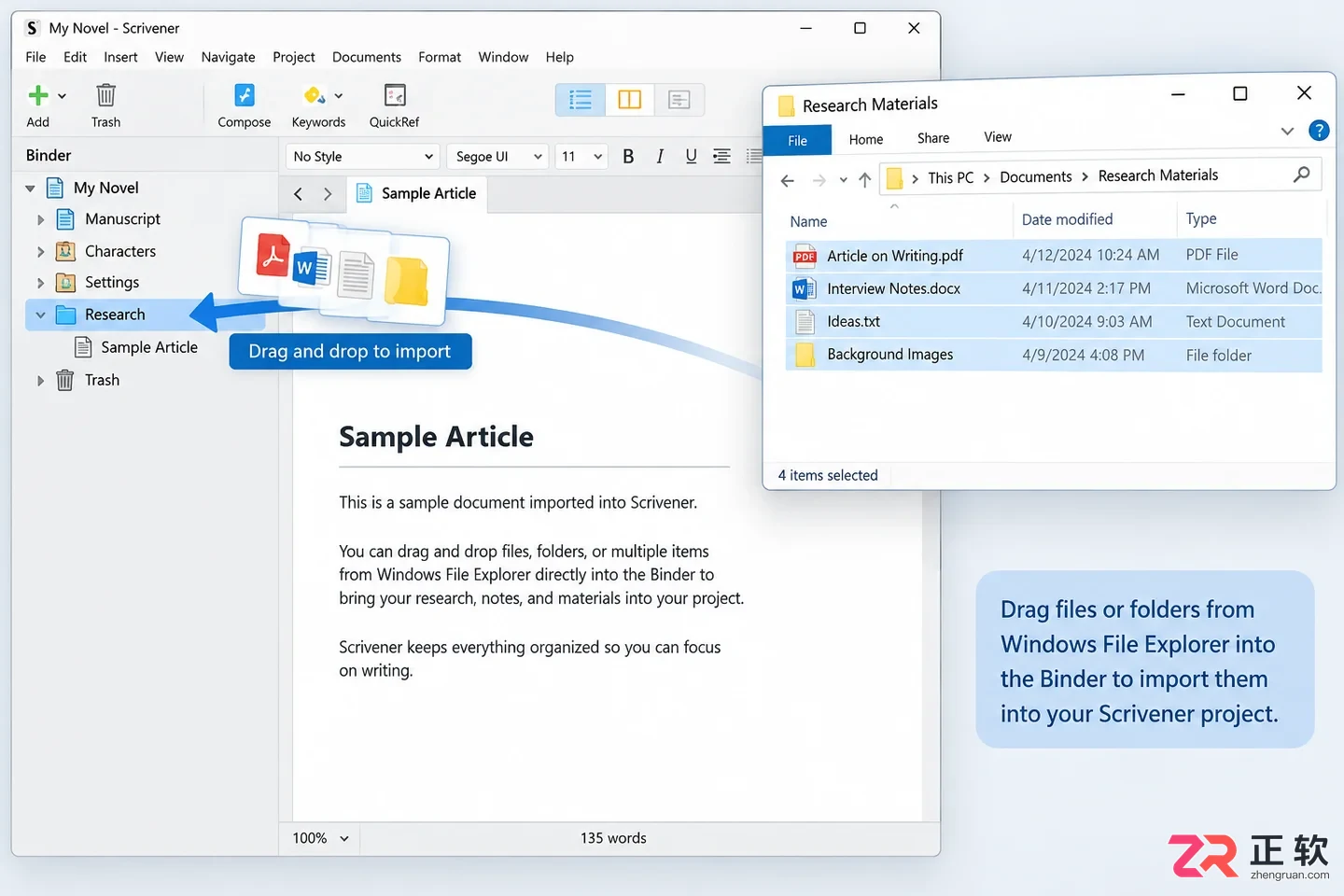The height and width of the screenshot is (896, 1344).
Task: Switch to split corkboard view mode
Action: click(630, 100)
